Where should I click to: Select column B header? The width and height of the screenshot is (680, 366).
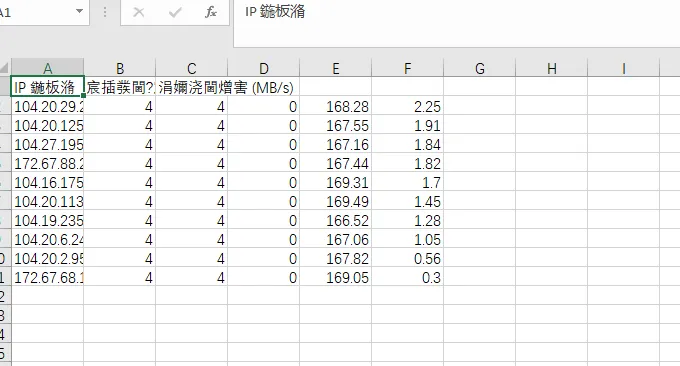coord(120,68)
